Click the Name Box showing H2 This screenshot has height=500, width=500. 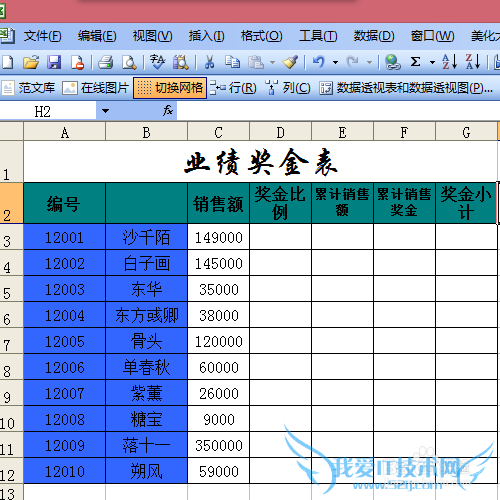click(x=48, y=111)
